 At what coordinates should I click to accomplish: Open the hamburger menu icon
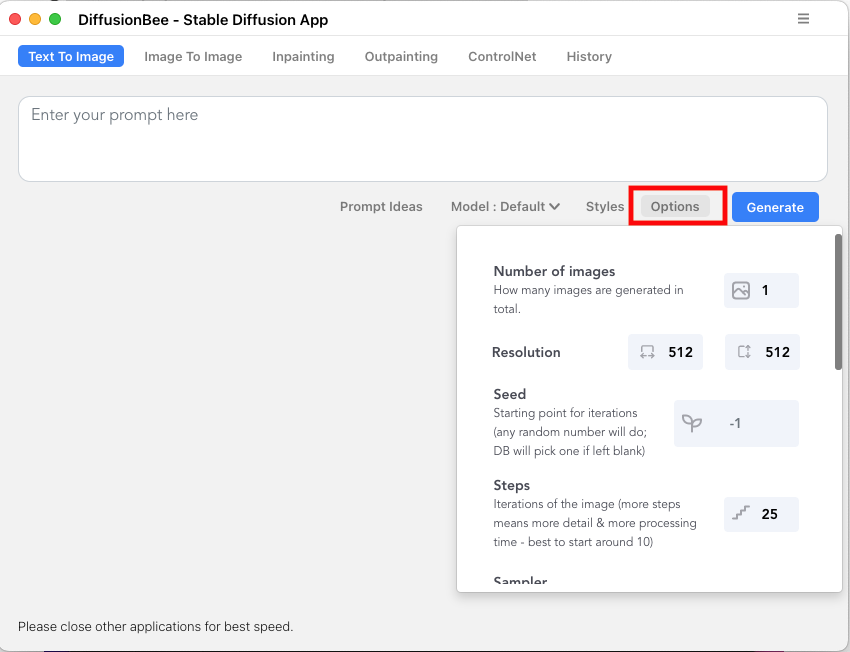click(x=803, y=19)
